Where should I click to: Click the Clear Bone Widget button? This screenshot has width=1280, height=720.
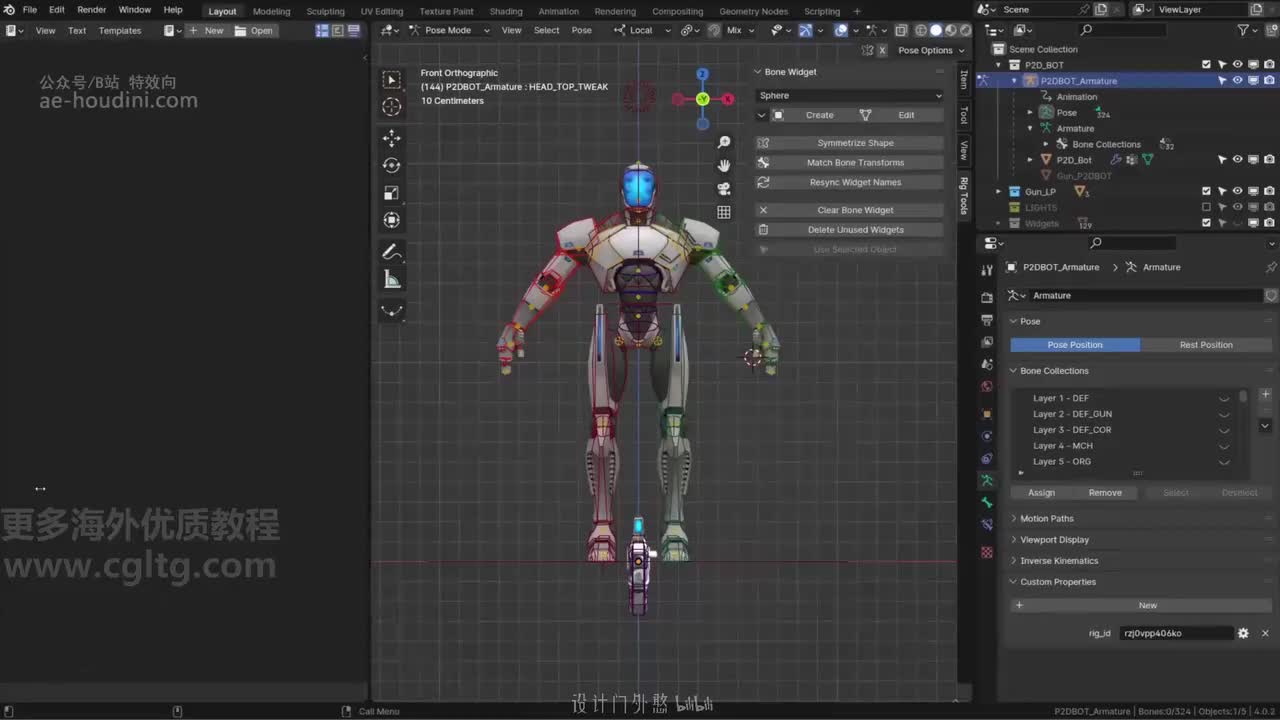pos(849,210)
